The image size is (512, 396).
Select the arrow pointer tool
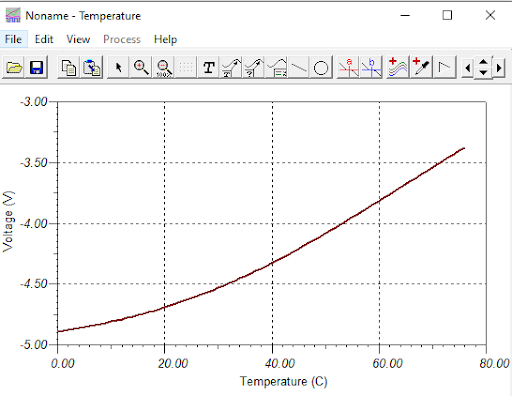click(119, 68)
